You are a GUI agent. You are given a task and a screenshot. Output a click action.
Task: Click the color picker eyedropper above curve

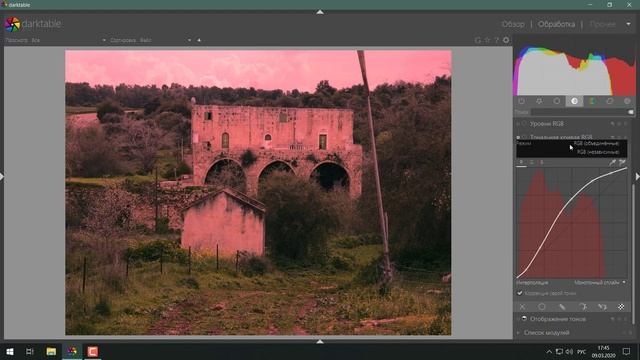click(613, 162)
